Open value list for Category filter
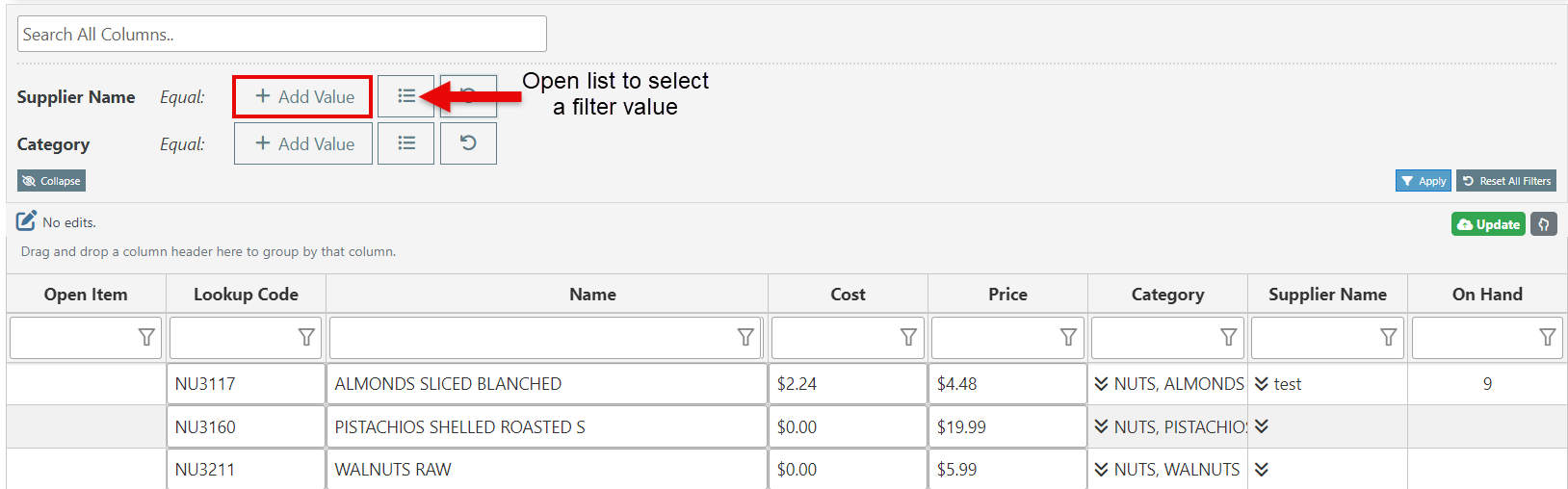 tap(405, 143)
